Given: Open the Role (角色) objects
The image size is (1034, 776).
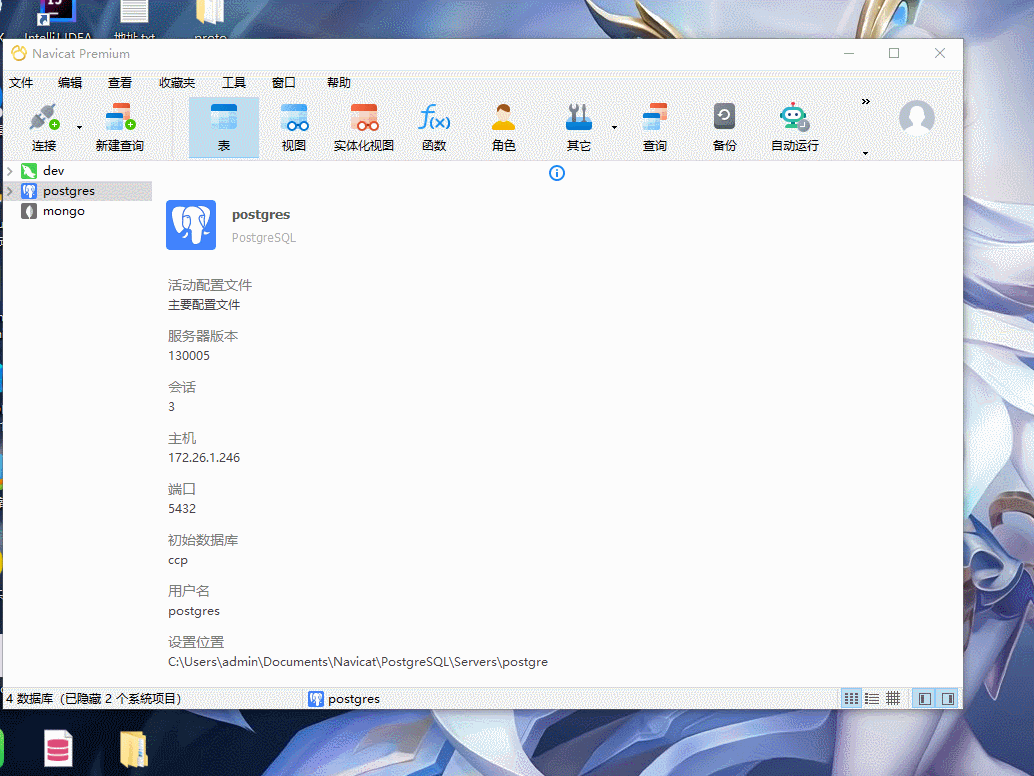Looking at the screenshot, I should pyautogui.click(x=503, y=127).
